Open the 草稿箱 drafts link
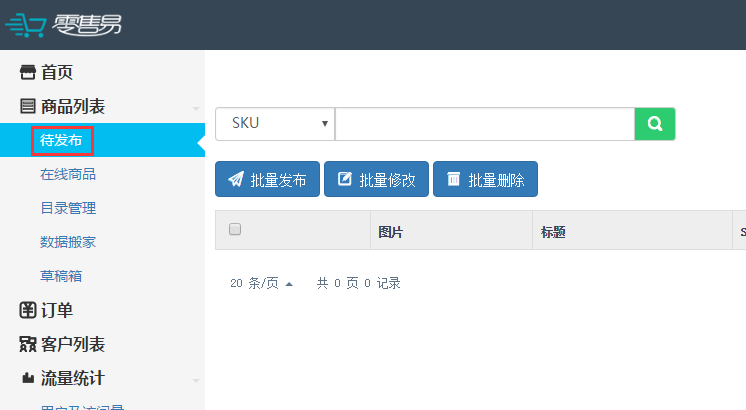Image resolution: width=746 pixels, height=410 pixels. coord(61,276)
